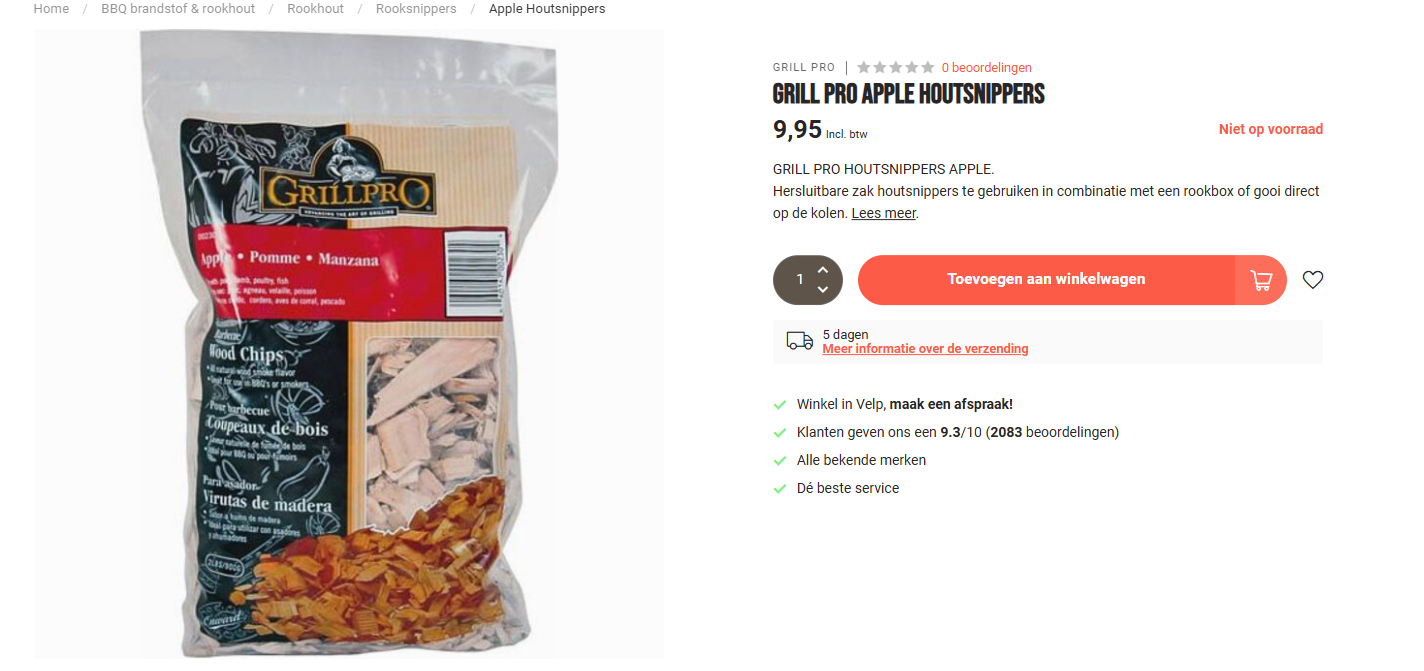The width and height of the screenshot is (1424, 671).
Task: Increase quantity with the up arrow
Action: tap(823, 270)
